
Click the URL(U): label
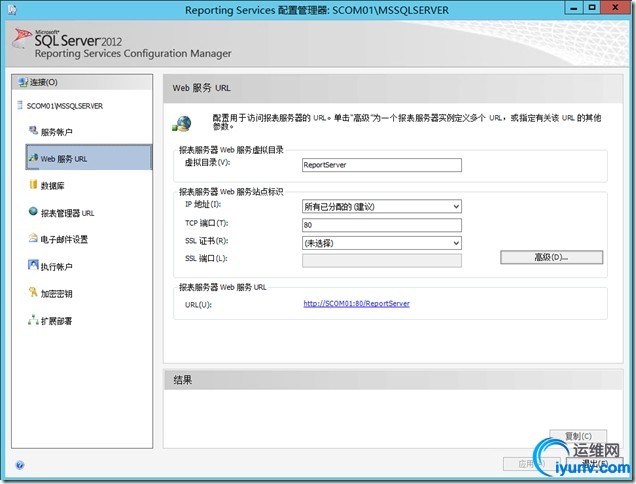[198, 305]
